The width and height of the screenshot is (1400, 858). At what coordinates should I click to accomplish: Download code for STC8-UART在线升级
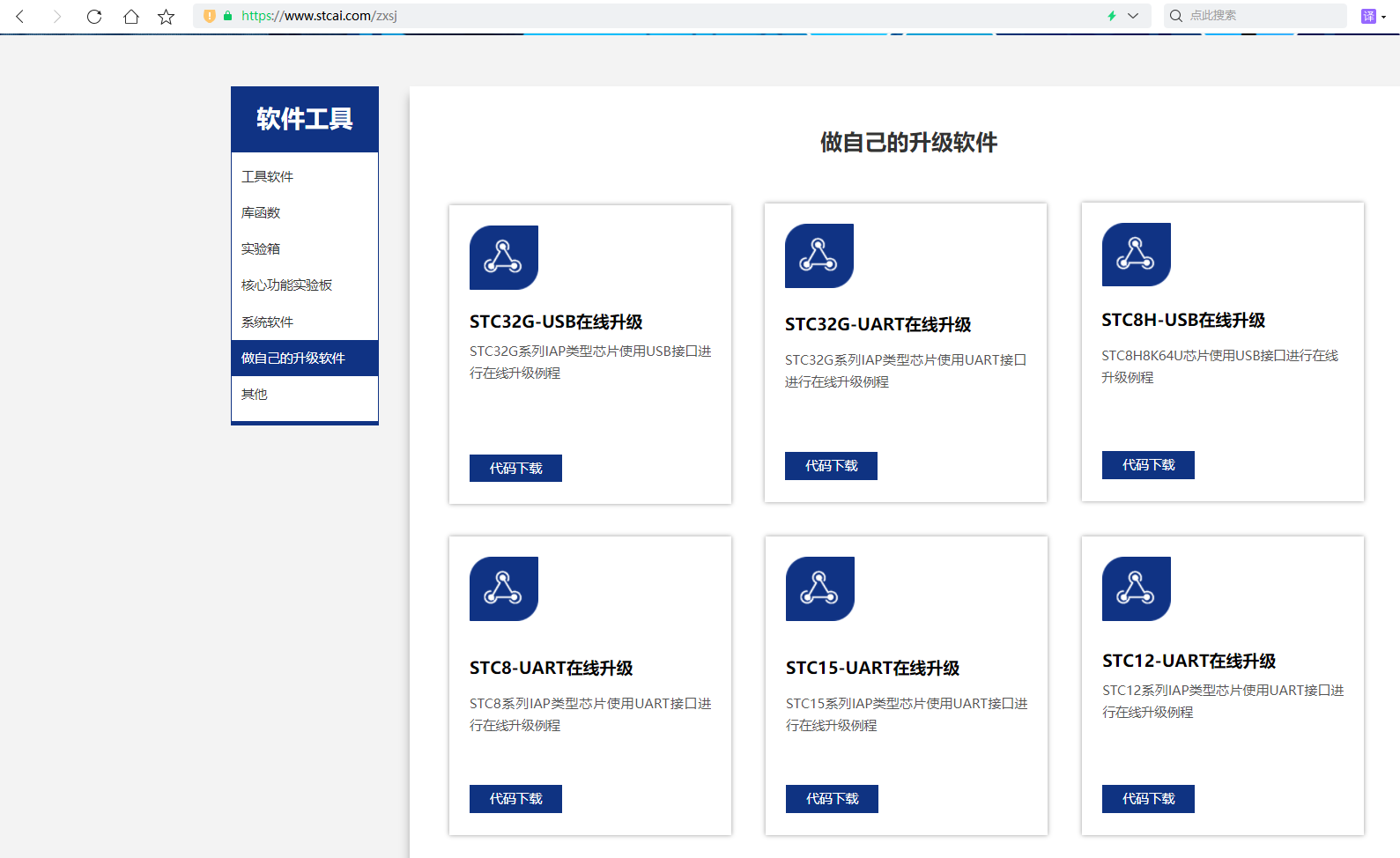tap(515, 799)
